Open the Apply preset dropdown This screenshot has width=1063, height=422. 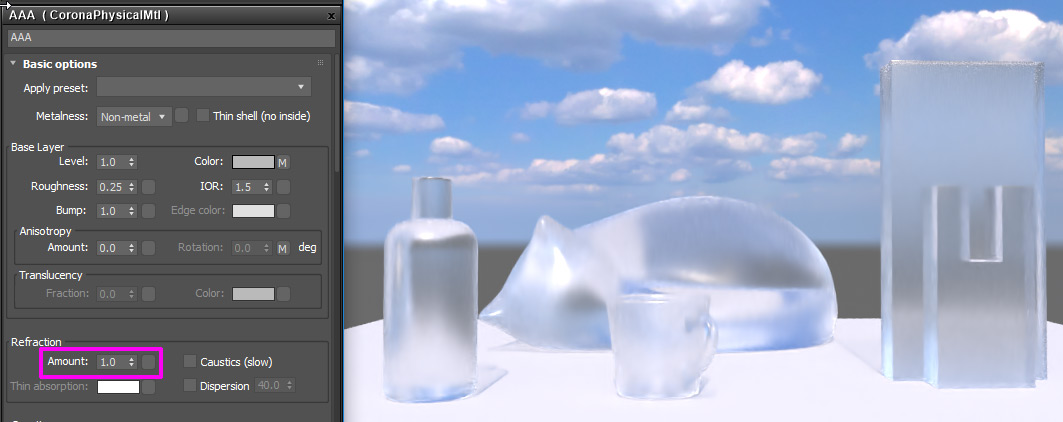point(204,87)
